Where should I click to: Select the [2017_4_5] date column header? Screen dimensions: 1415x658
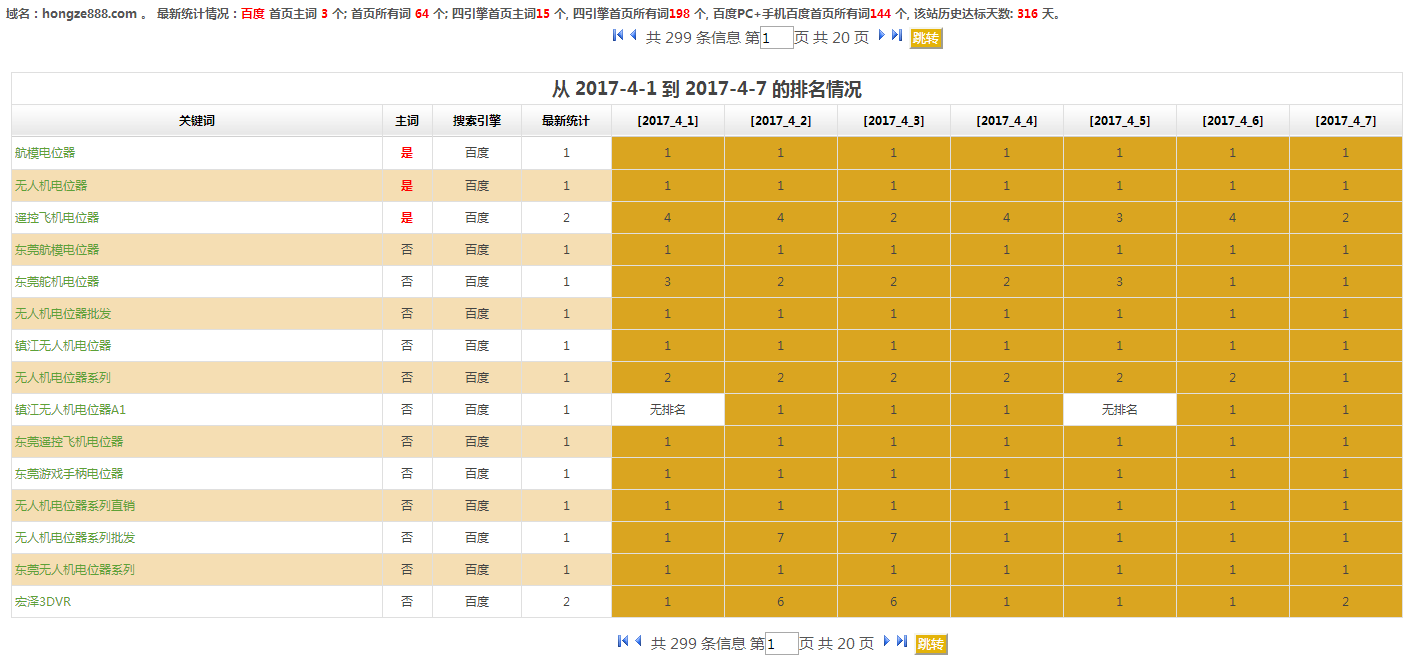pyautogui.click(x=1119, y=121)
